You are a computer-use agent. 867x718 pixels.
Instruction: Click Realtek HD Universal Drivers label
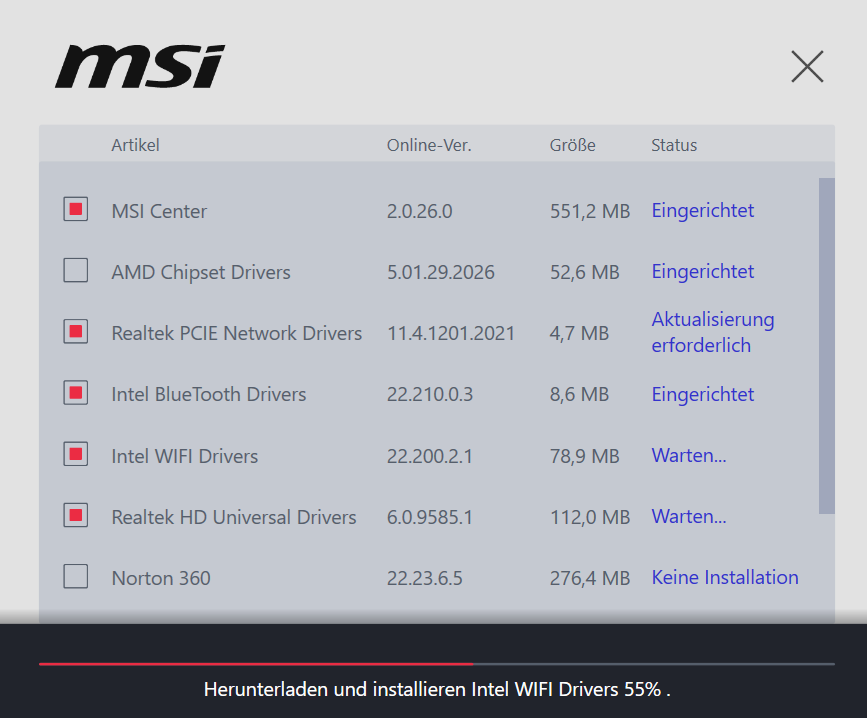coord(234,517)
